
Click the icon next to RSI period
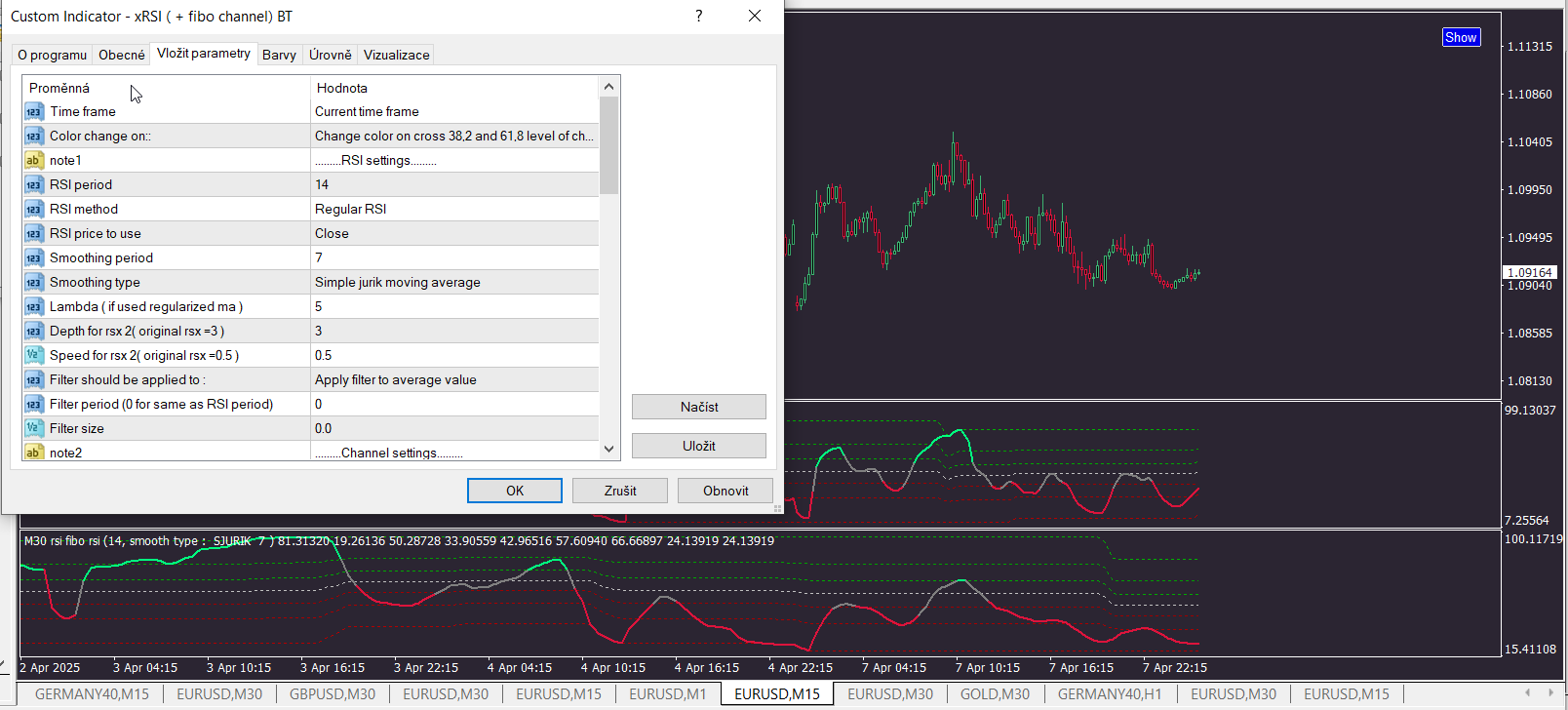tap(33, 185)
